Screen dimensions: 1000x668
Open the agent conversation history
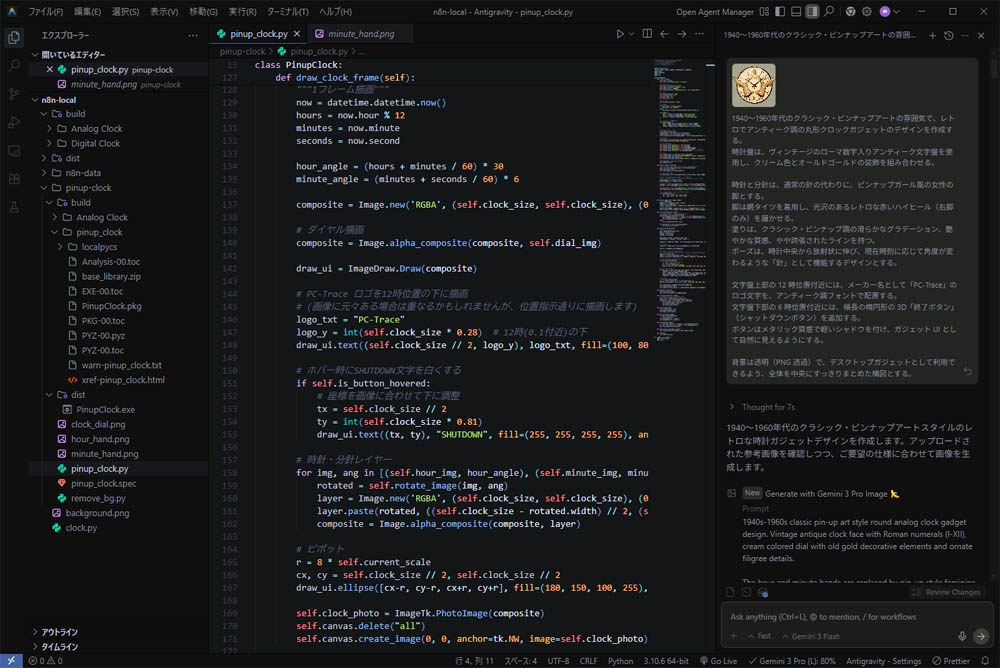click(950, 35)
